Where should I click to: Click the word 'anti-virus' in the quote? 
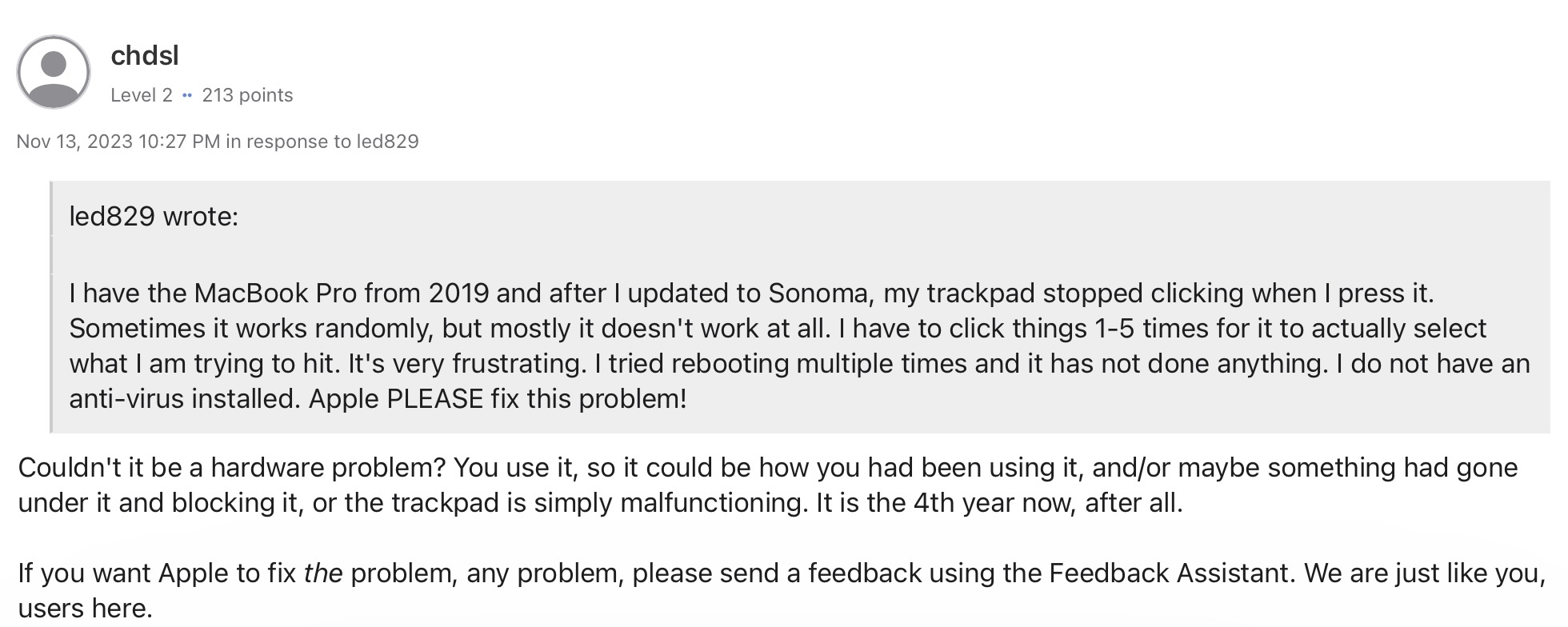tap(126, 399)
